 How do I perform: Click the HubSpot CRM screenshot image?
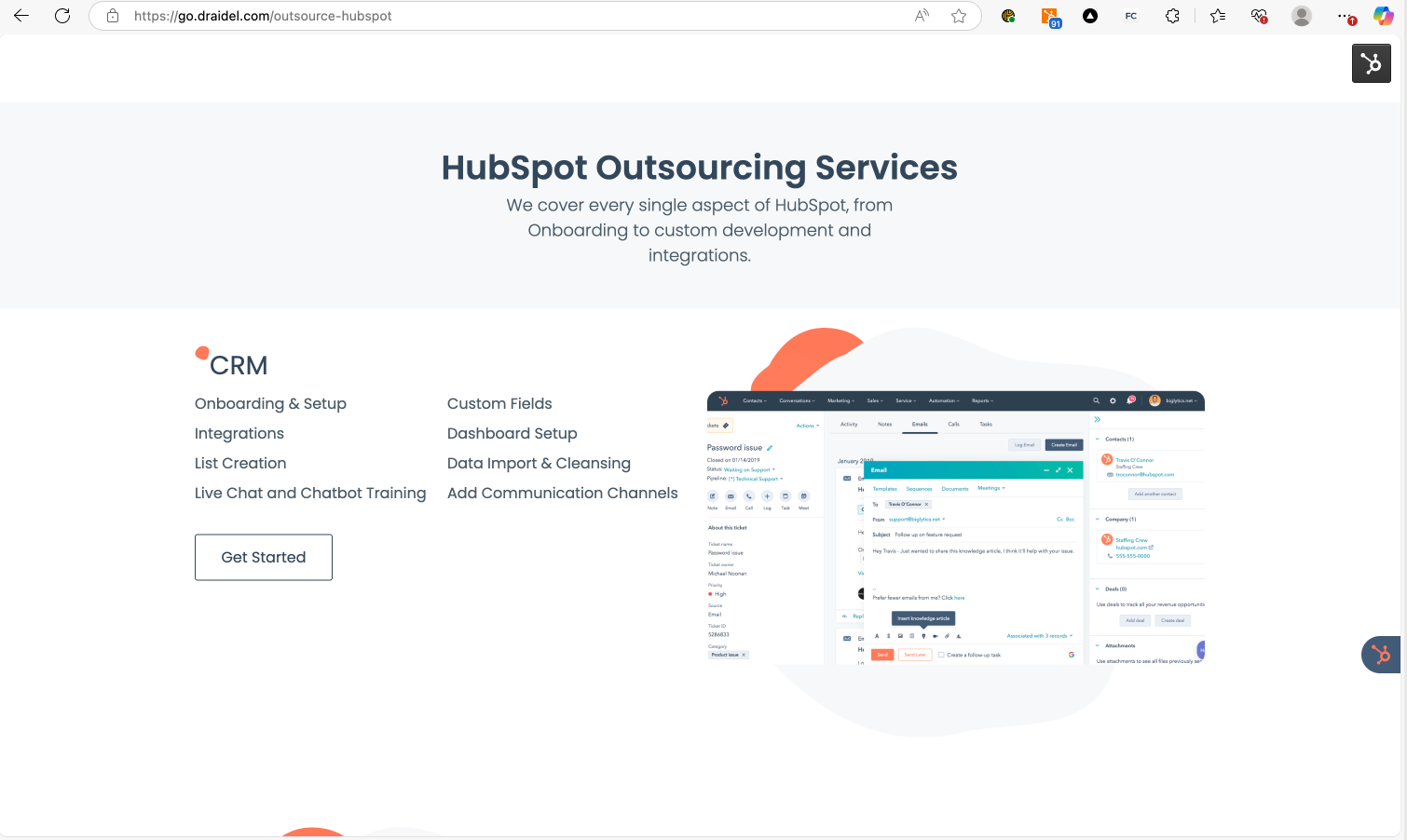[956, 528]
